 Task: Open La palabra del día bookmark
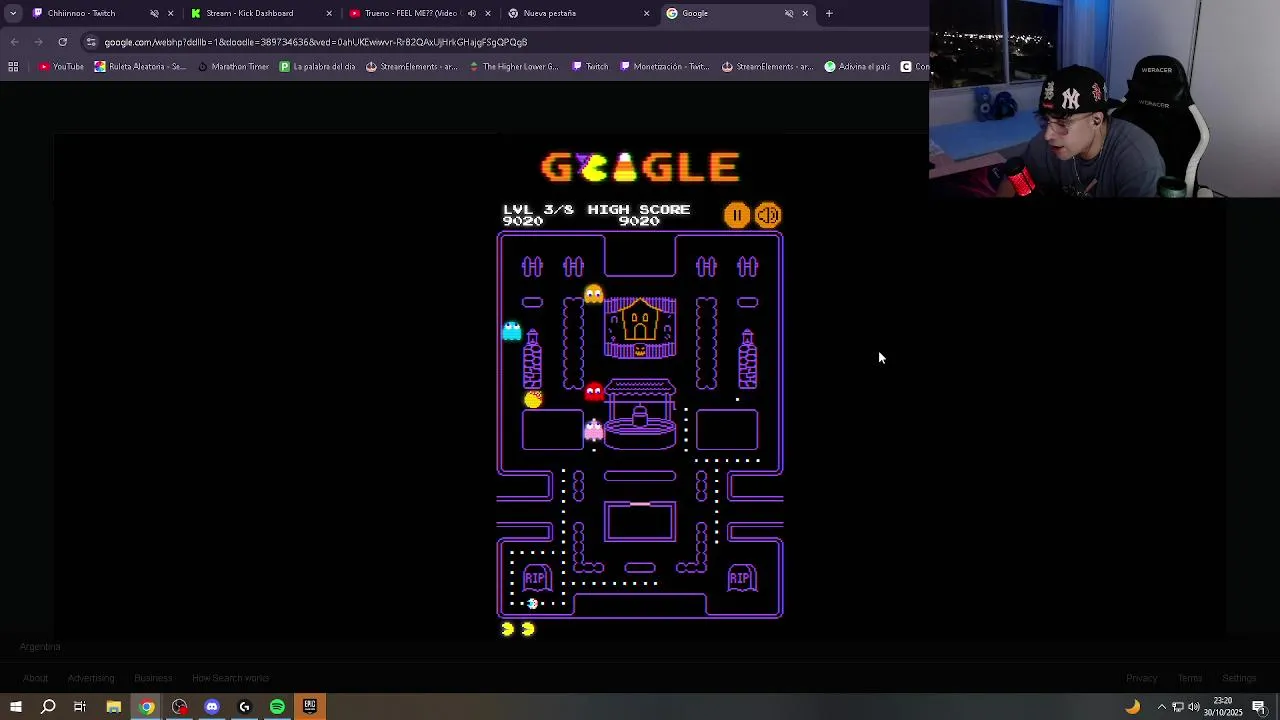pyautogui.click(x=317, y=67)
